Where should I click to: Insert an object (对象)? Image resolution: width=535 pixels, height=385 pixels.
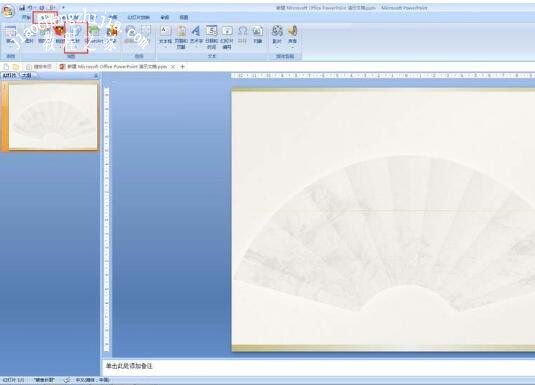click(x=258, y=34)
